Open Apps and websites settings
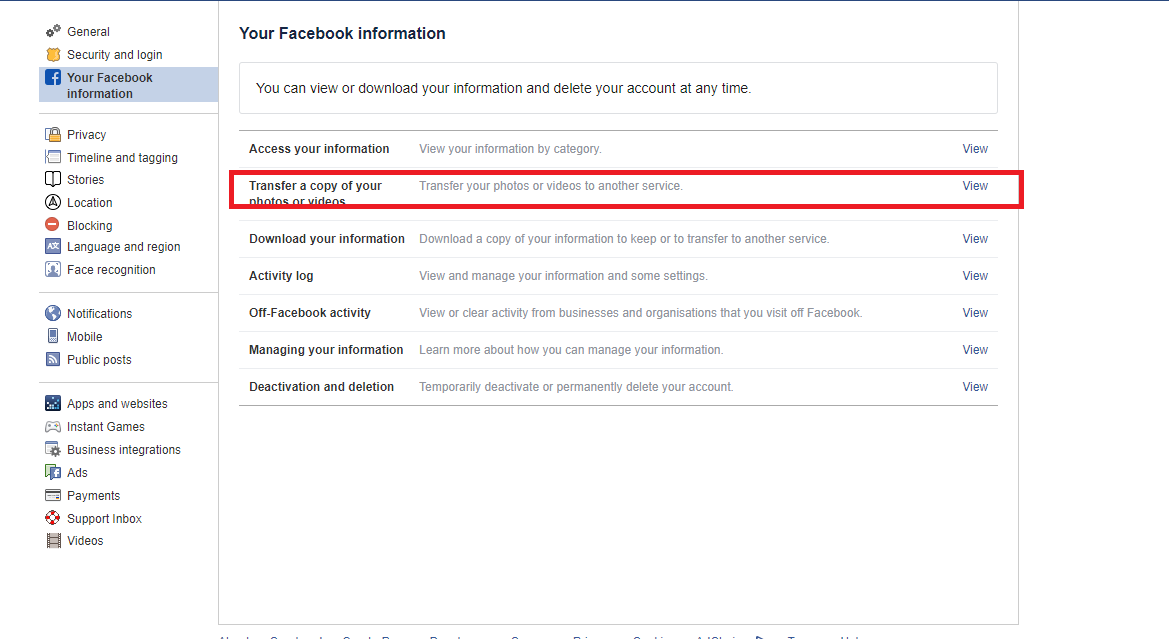The width and height of the screenshot is (1169, 639). [x=117, y=404]
